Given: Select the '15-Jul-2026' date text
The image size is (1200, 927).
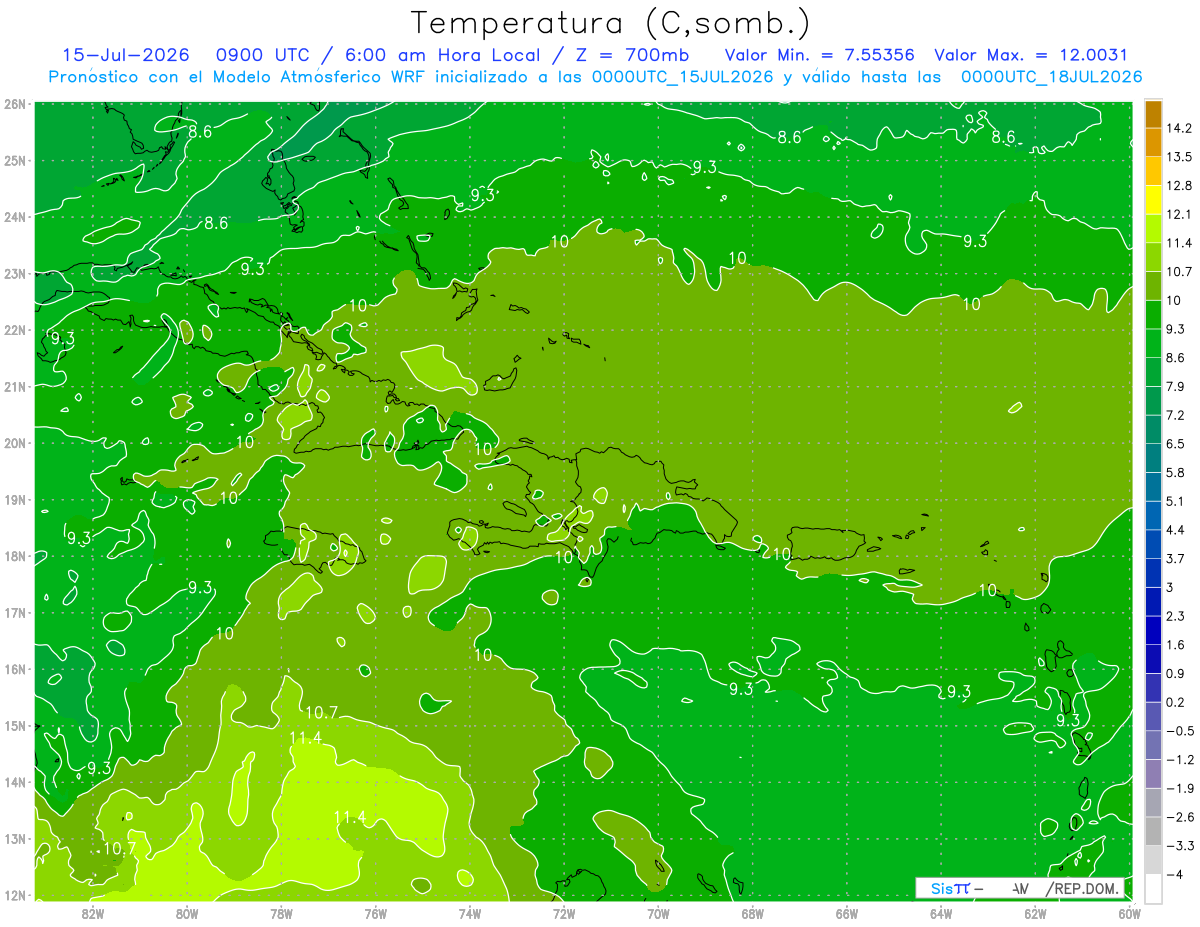Looking at the screenshot, I should (x=124, y=55).
